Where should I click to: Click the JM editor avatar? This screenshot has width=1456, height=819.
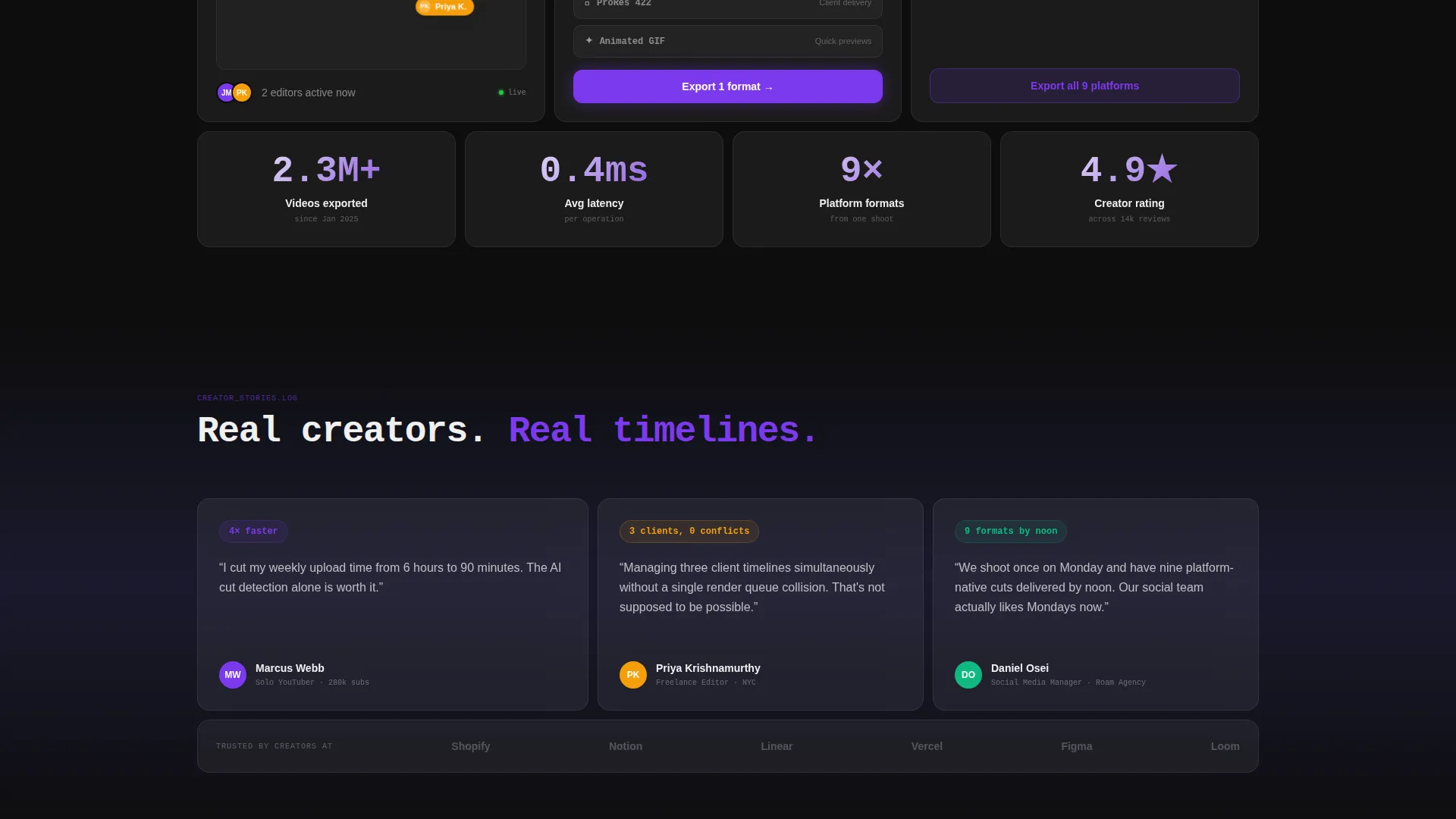click(x=225, y=93)
